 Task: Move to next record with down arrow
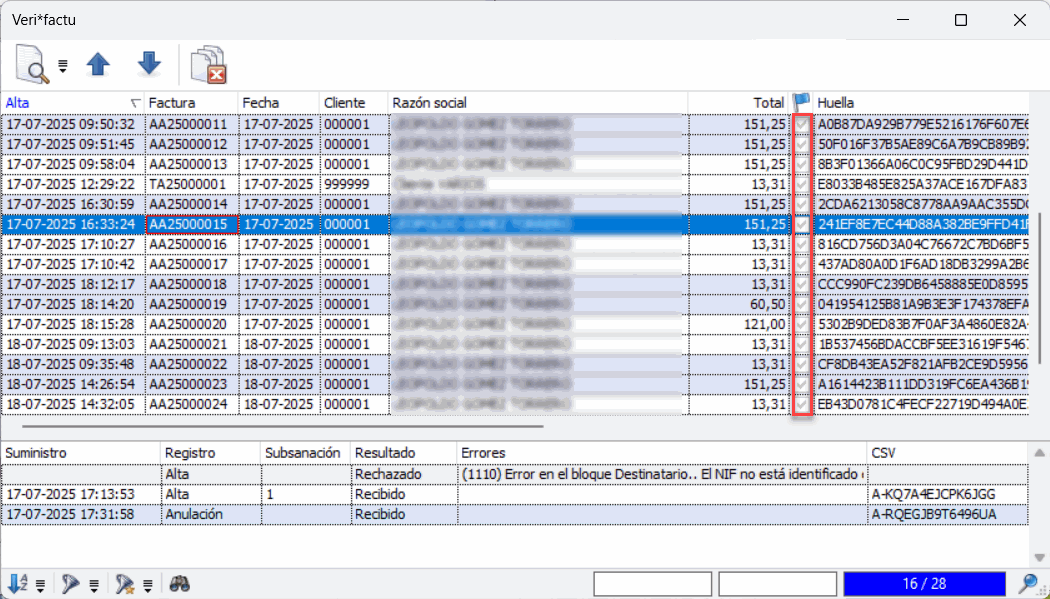[149, 64]
